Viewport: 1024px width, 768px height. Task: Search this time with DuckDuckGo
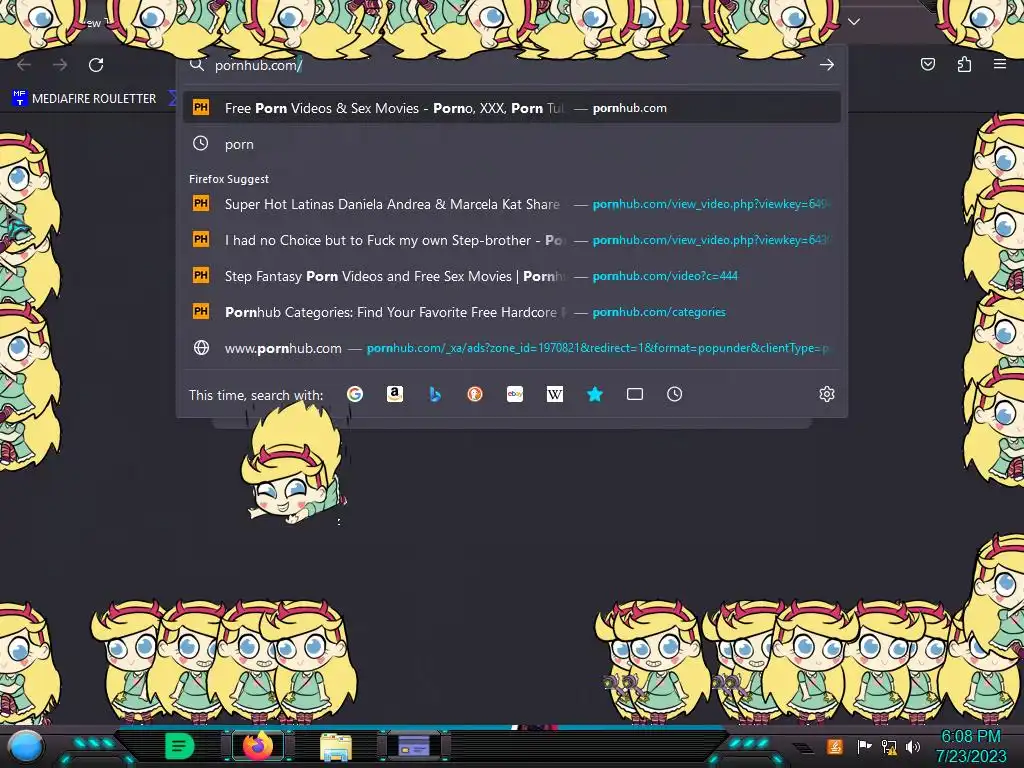tap(475, 394)
